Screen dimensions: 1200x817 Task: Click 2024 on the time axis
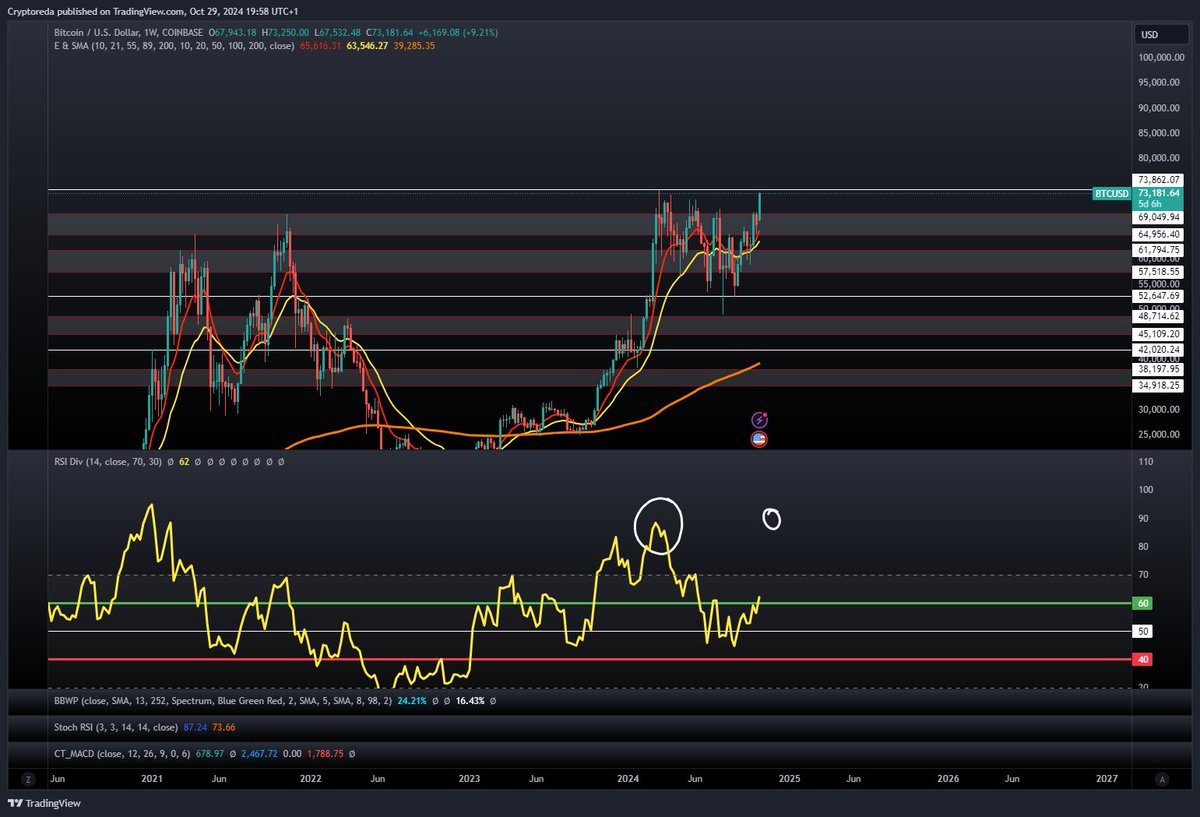click(629, 777)
